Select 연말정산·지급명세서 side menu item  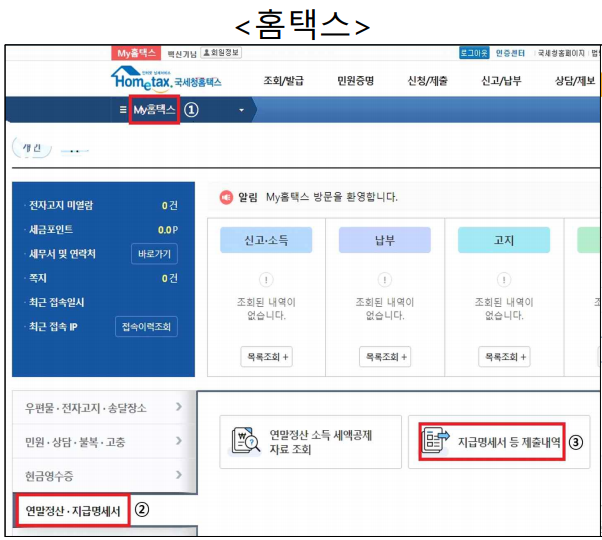(x=72, y=511)
